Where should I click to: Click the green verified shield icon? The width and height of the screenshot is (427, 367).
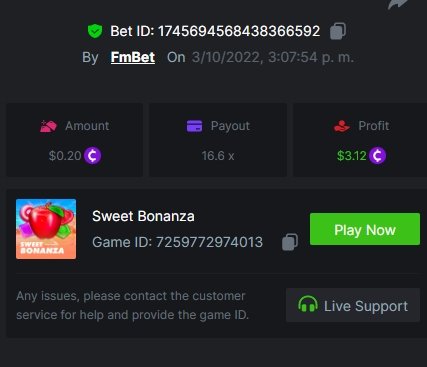tap(95, 31)
